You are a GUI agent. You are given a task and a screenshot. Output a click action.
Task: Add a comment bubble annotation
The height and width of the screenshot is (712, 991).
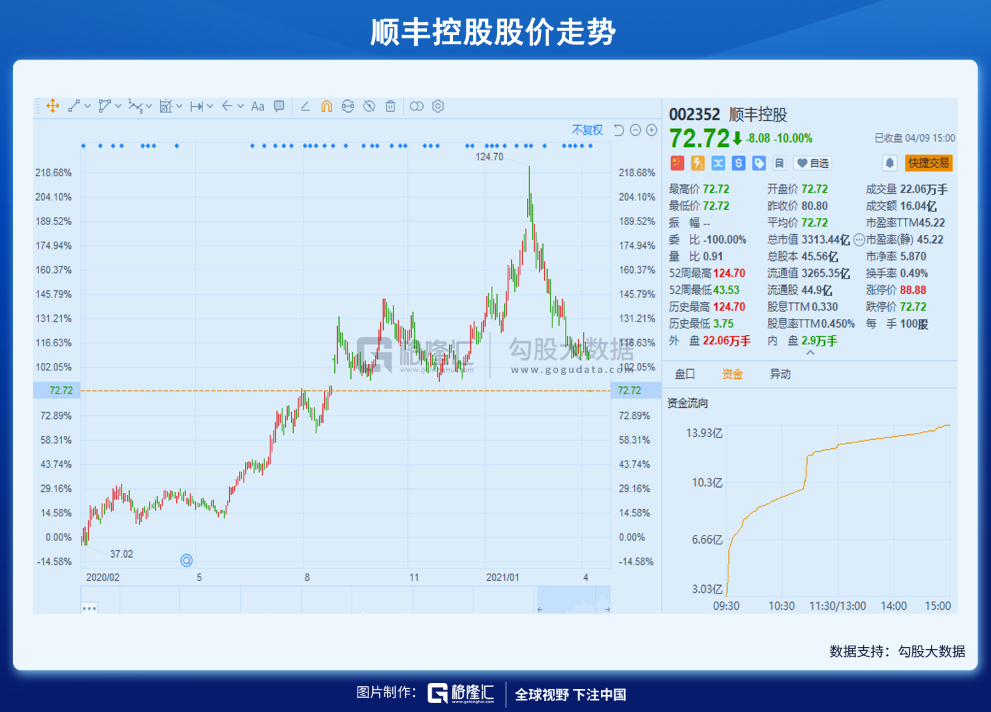[x=279, y=106]
